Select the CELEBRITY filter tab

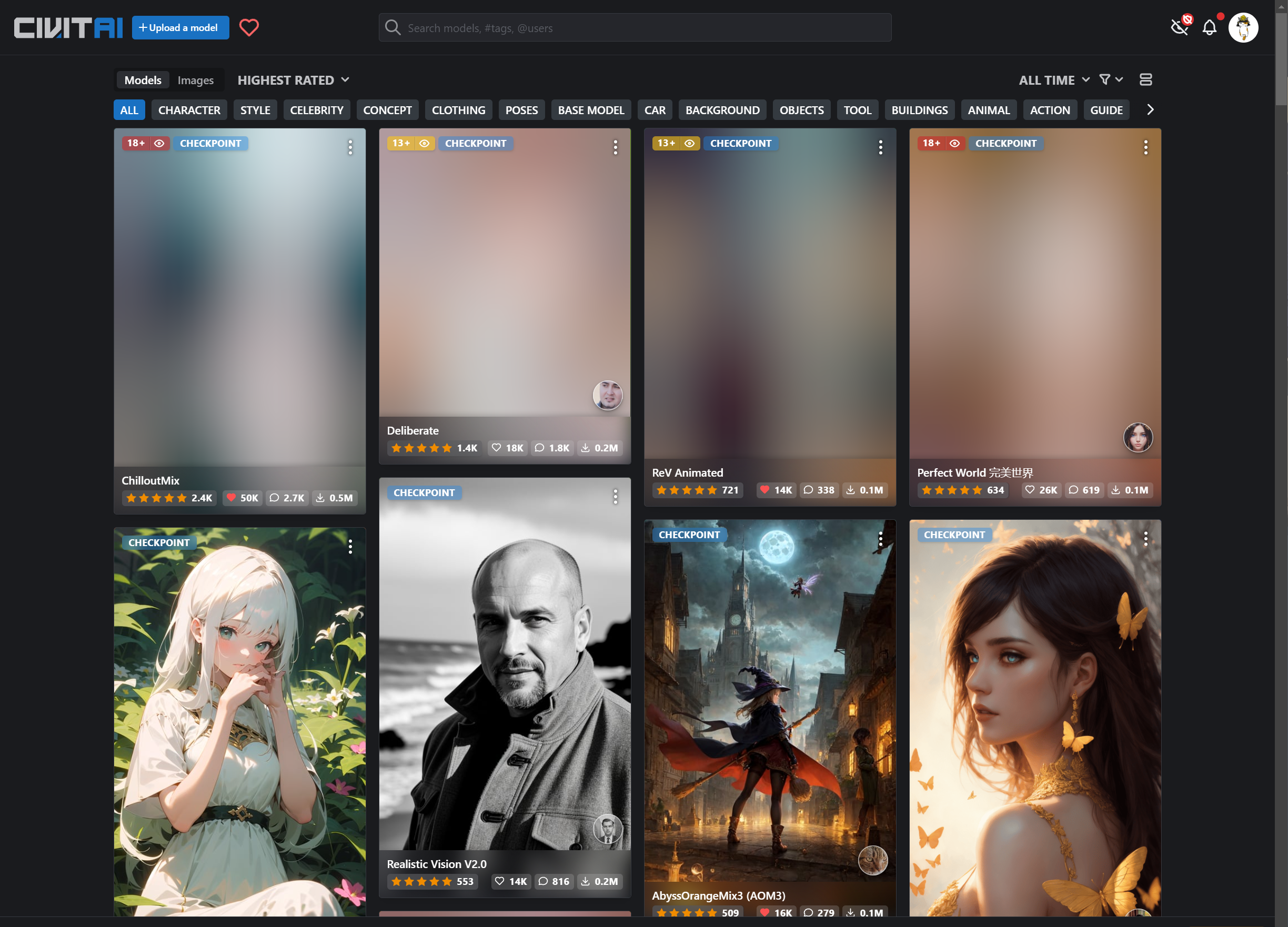[316, 110]
